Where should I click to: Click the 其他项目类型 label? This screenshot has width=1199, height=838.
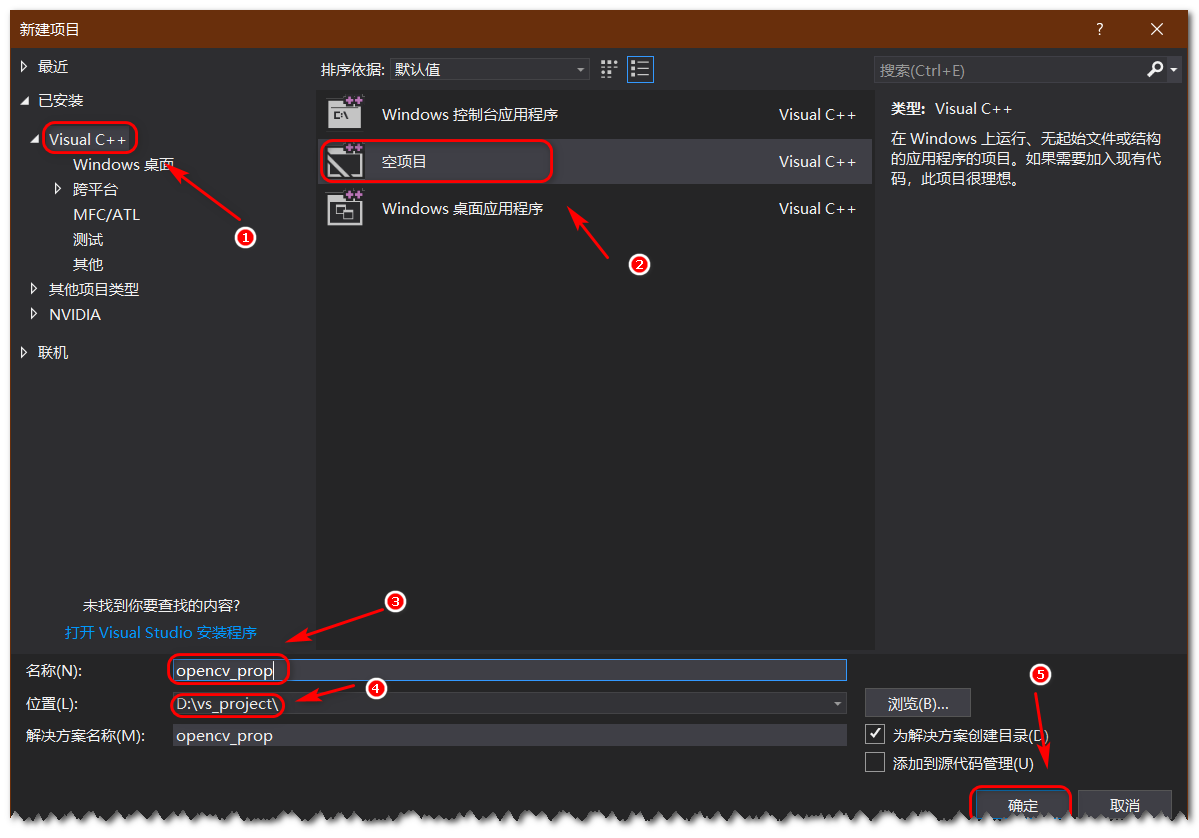tap(94, 289)
